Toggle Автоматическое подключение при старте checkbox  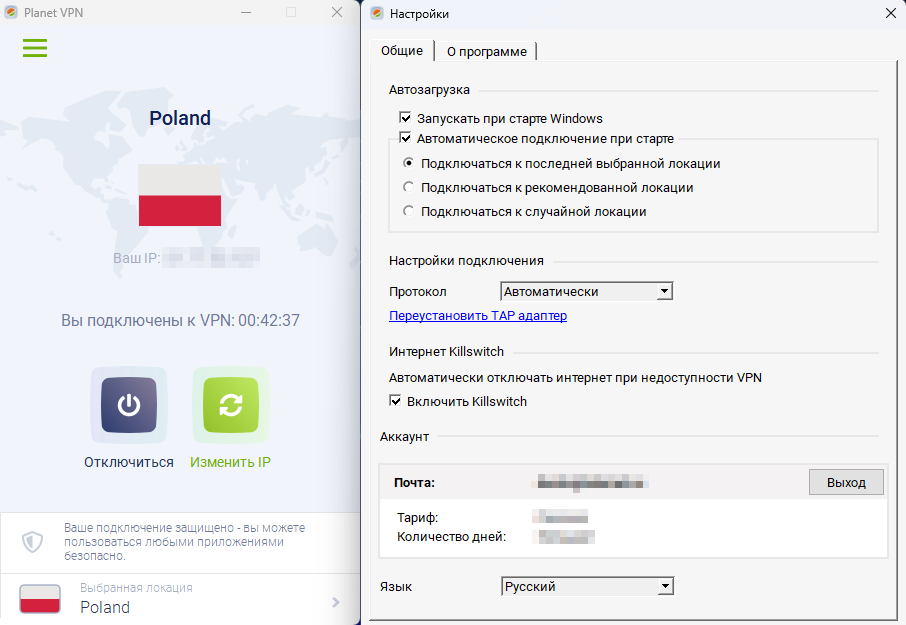[406, 138]
